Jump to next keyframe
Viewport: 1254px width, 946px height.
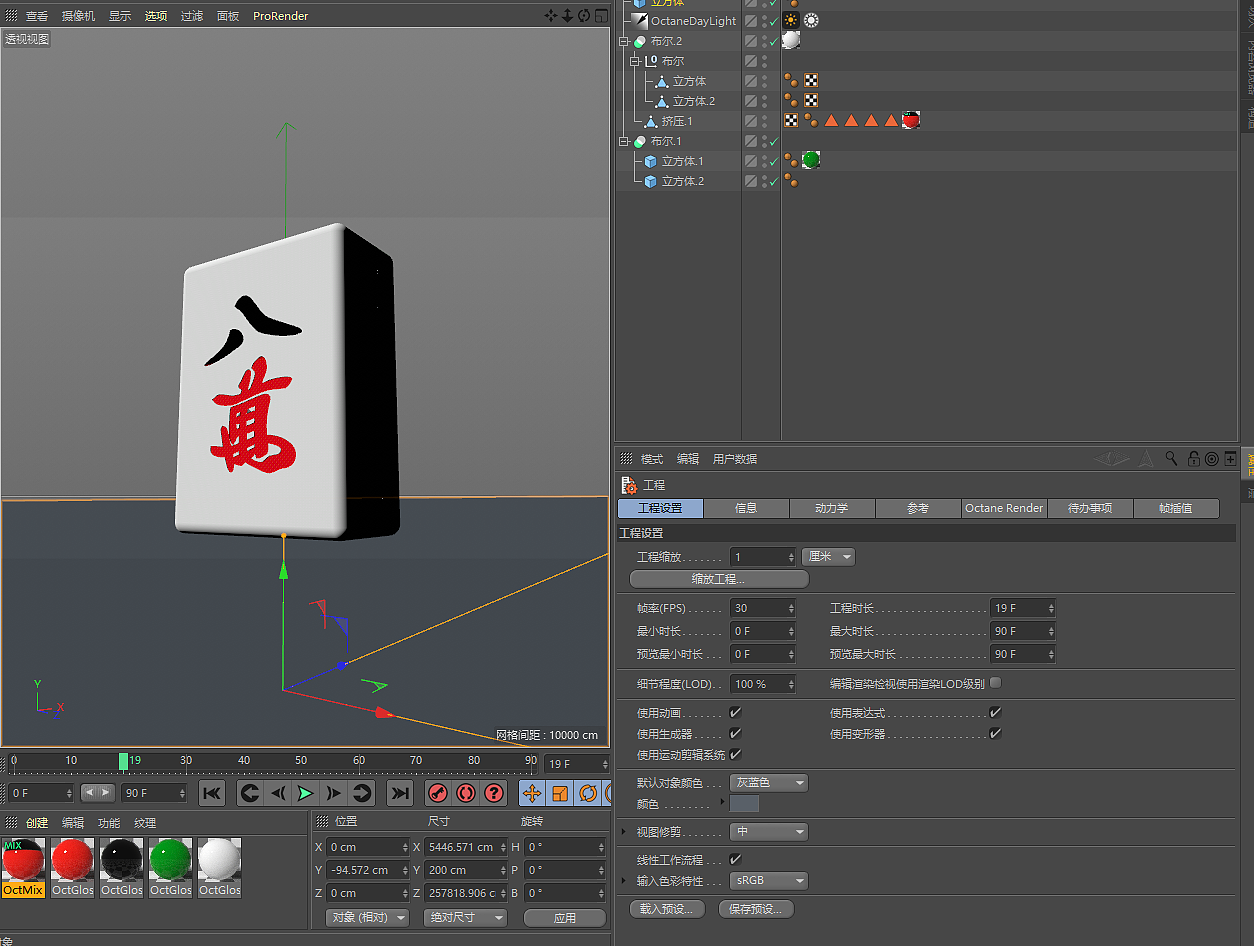362,793
